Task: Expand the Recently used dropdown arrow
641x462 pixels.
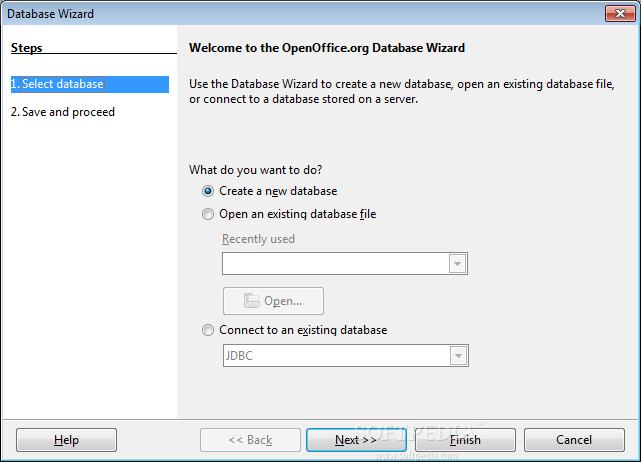Action: pyautogui.click(x=457, y=264)
